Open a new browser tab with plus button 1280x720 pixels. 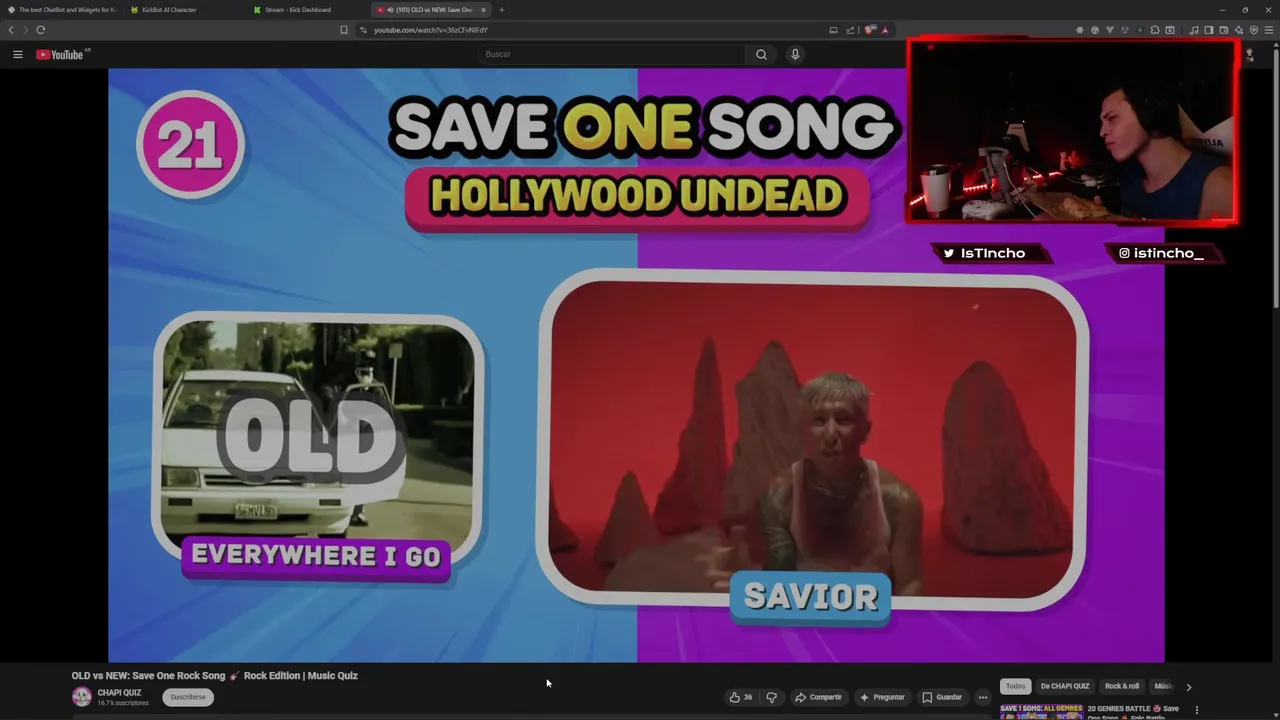coord(502,10)
